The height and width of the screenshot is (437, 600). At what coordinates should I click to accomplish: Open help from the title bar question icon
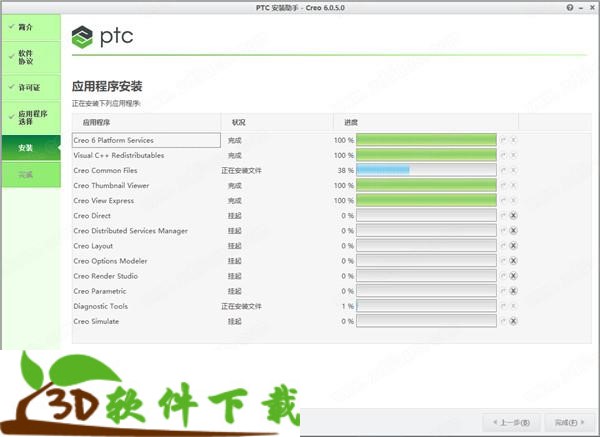pyautogui.click(x=570, y=7)
